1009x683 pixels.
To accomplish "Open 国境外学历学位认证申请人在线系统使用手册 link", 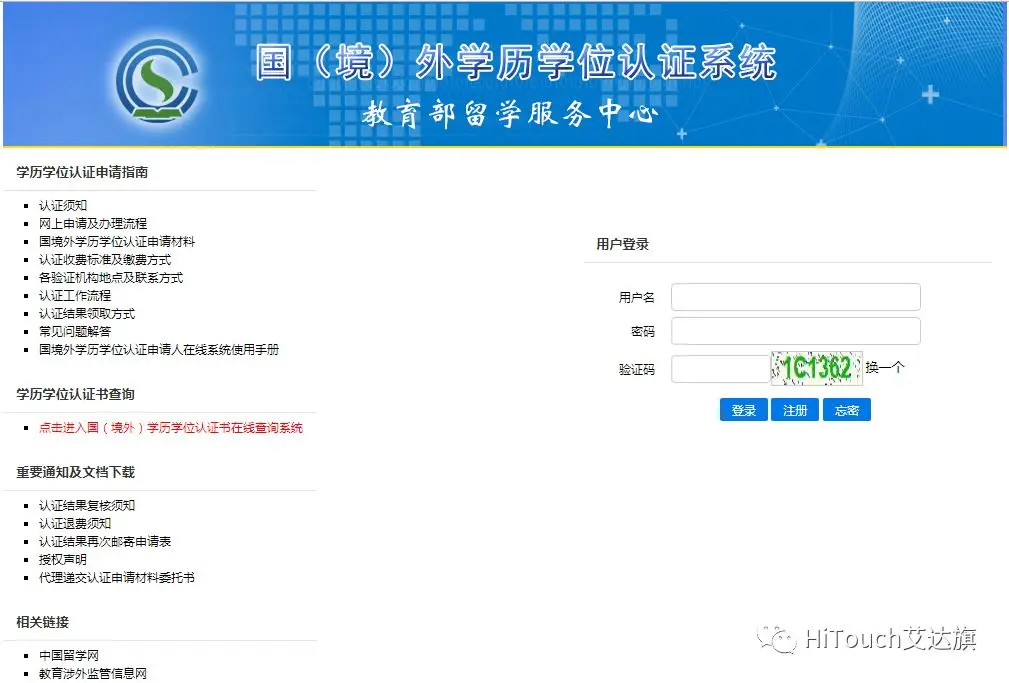I will pos(159,350).
